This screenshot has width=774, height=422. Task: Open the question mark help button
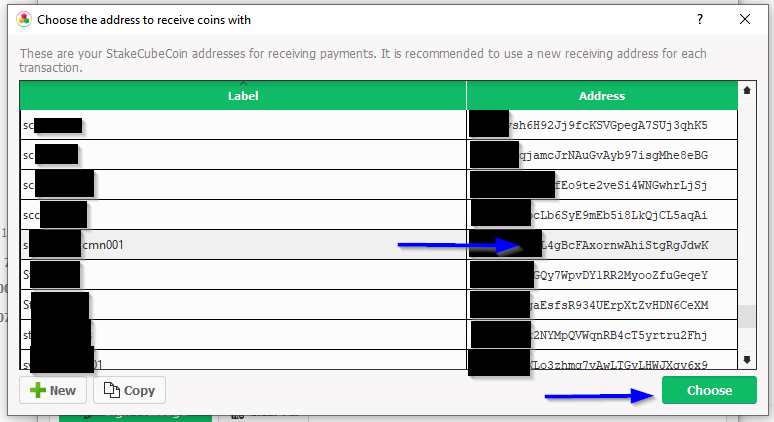[700, 20]
